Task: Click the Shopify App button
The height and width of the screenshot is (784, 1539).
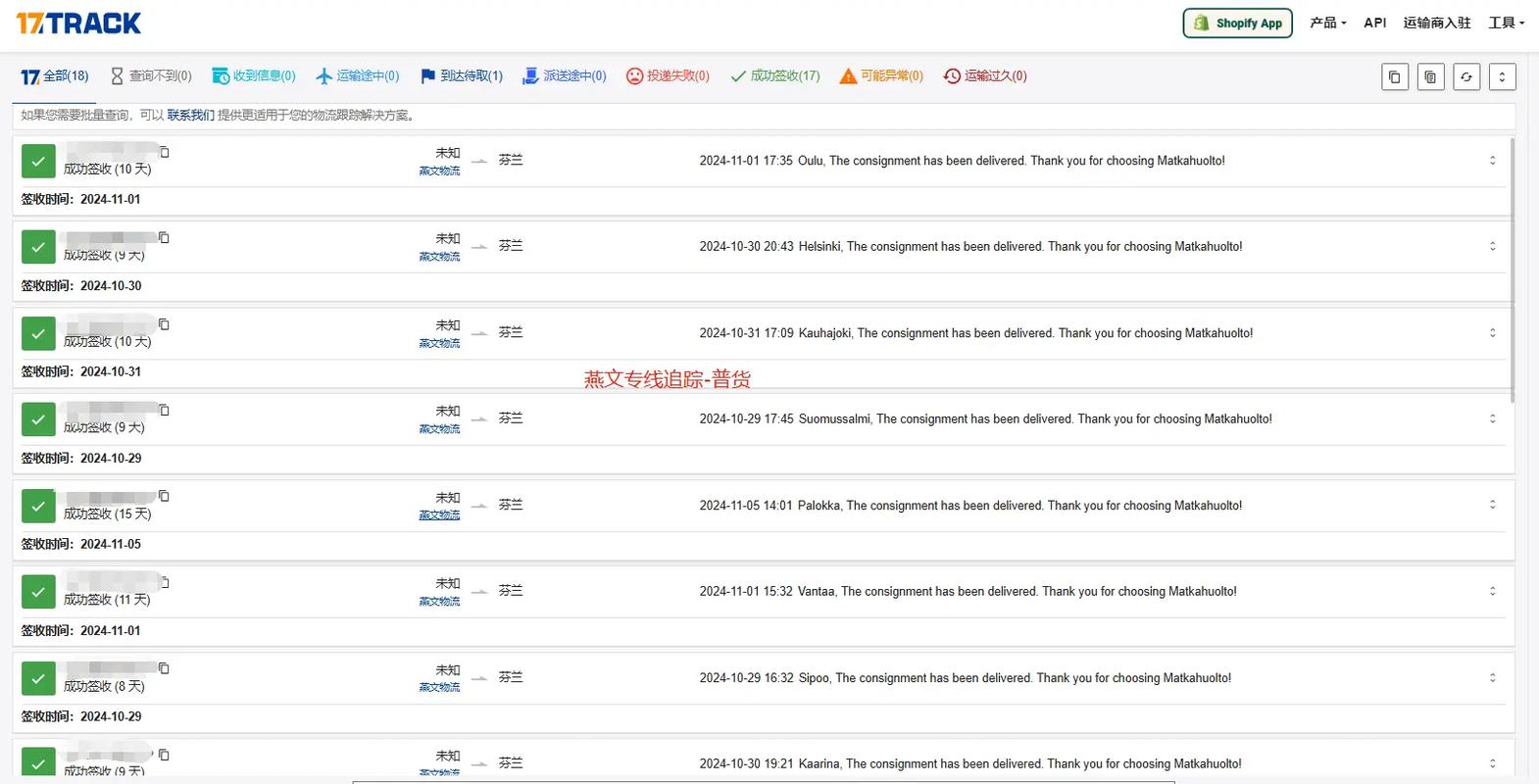Action: 1237,23
